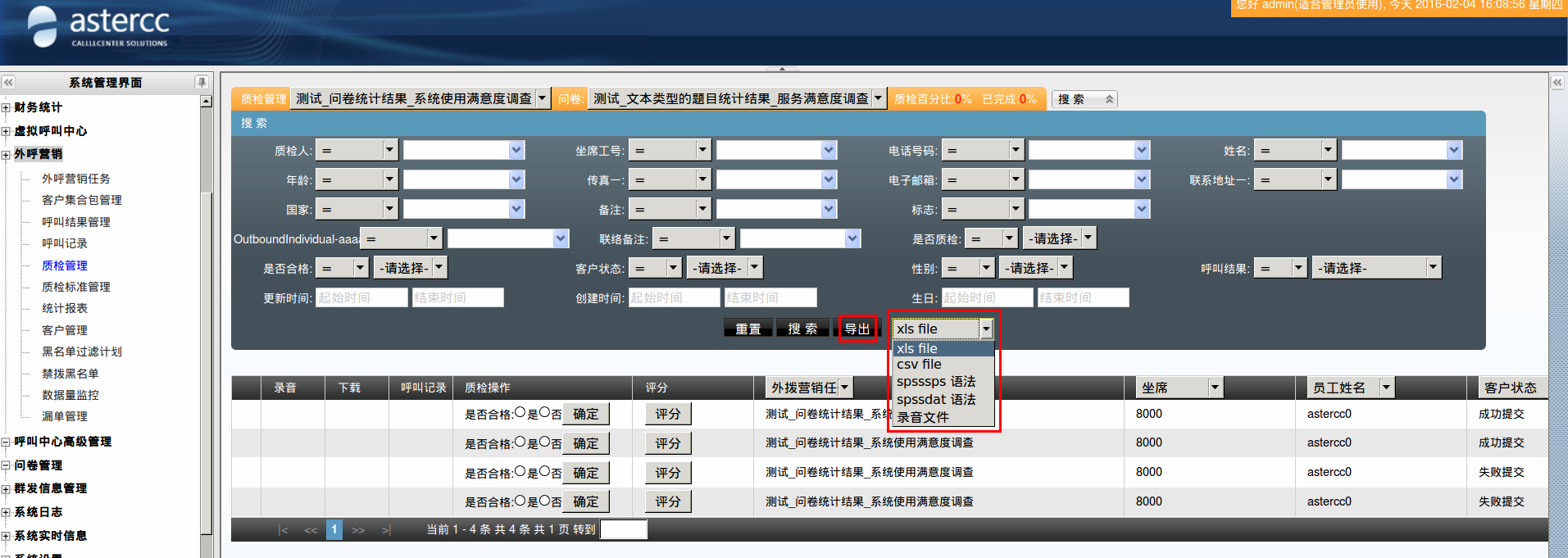Screen dimensions: 1568x558
Task: Collapse the left 系统管理界面 sidebar panel
Action: point(8,83)
